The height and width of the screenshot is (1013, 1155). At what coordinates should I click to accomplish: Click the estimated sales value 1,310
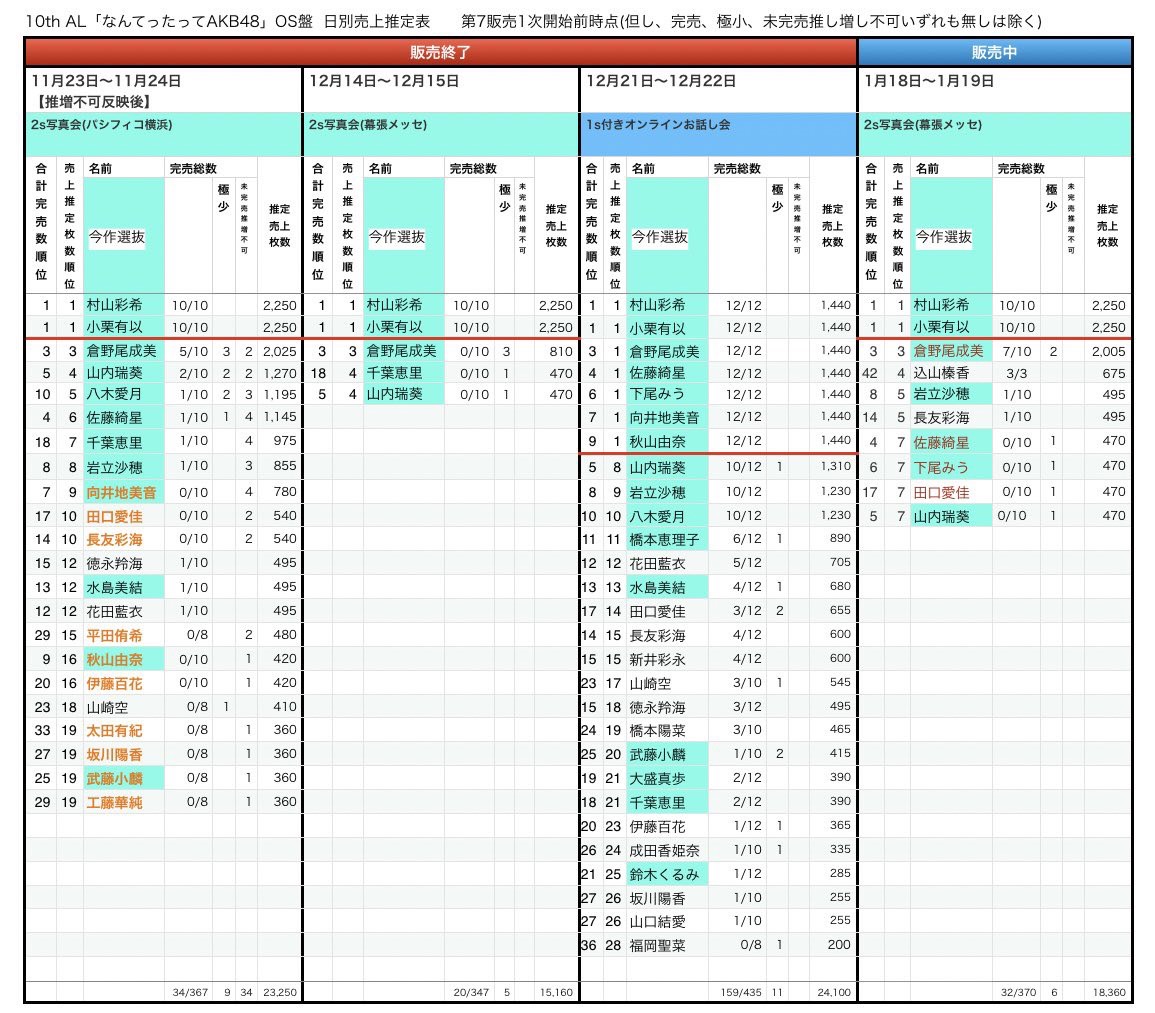(x=836, y=466)
